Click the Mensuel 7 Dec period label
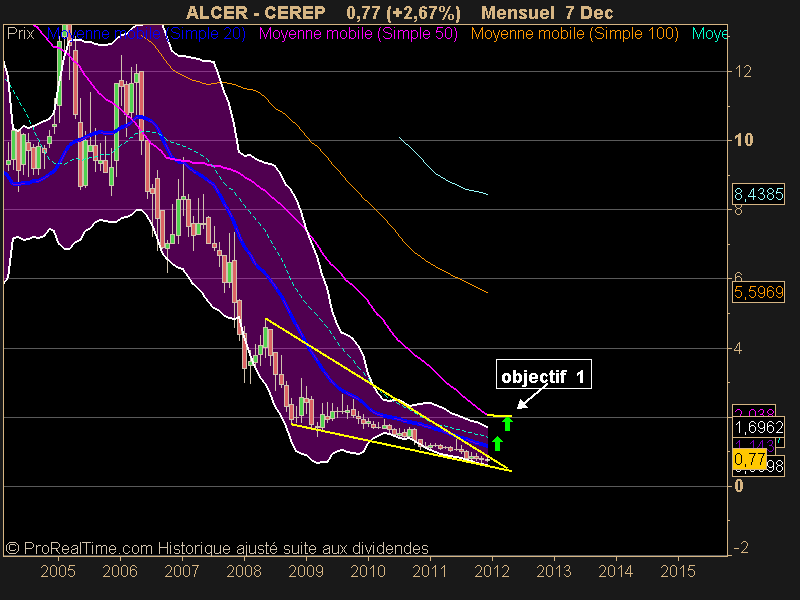 547,13
